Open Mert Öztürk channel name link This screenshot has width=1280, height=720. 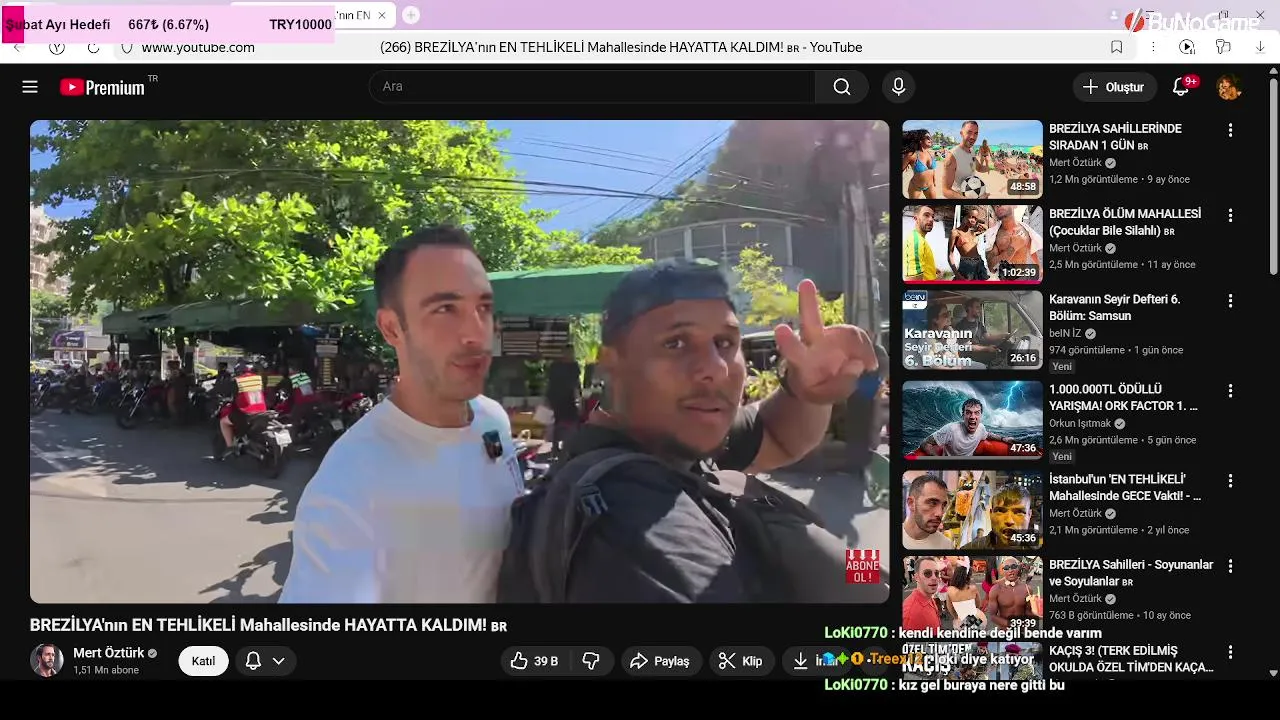[x=109, y=653]
